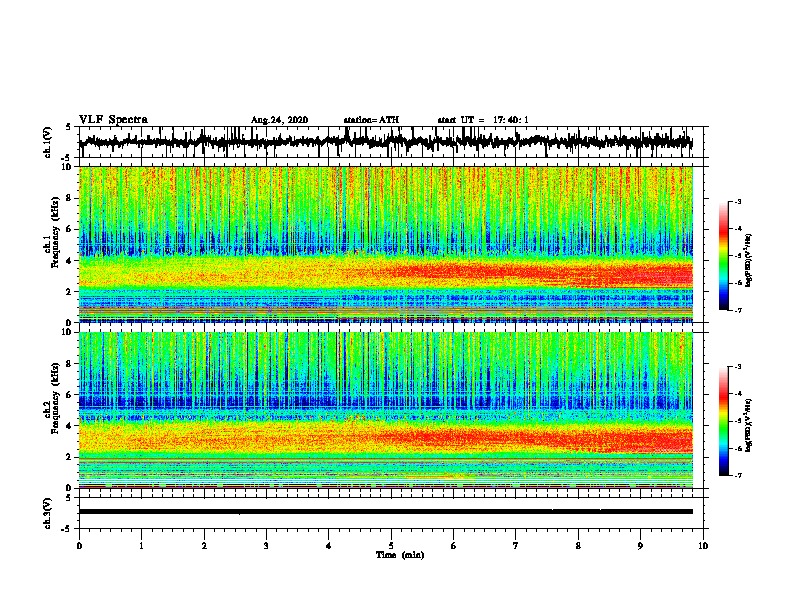Click time axis tick label "7"

point(516,546)
